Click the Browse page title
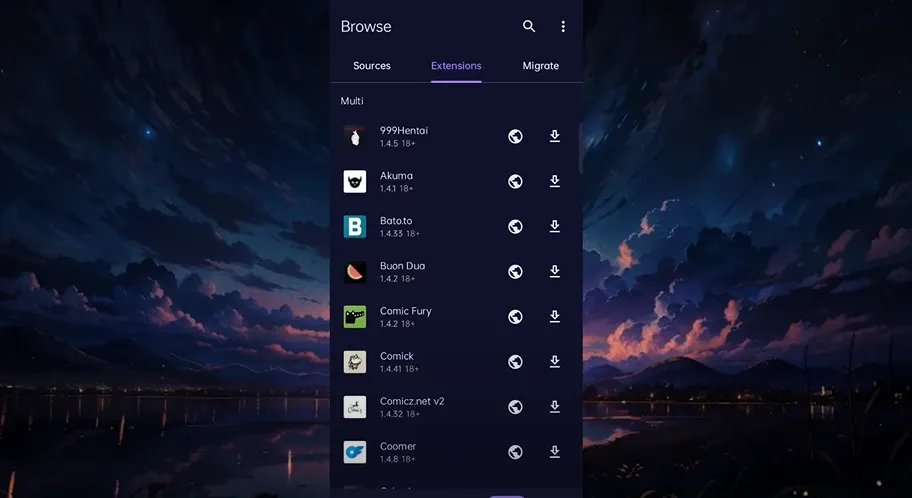The image size is (912, 498). pos(366,27)
